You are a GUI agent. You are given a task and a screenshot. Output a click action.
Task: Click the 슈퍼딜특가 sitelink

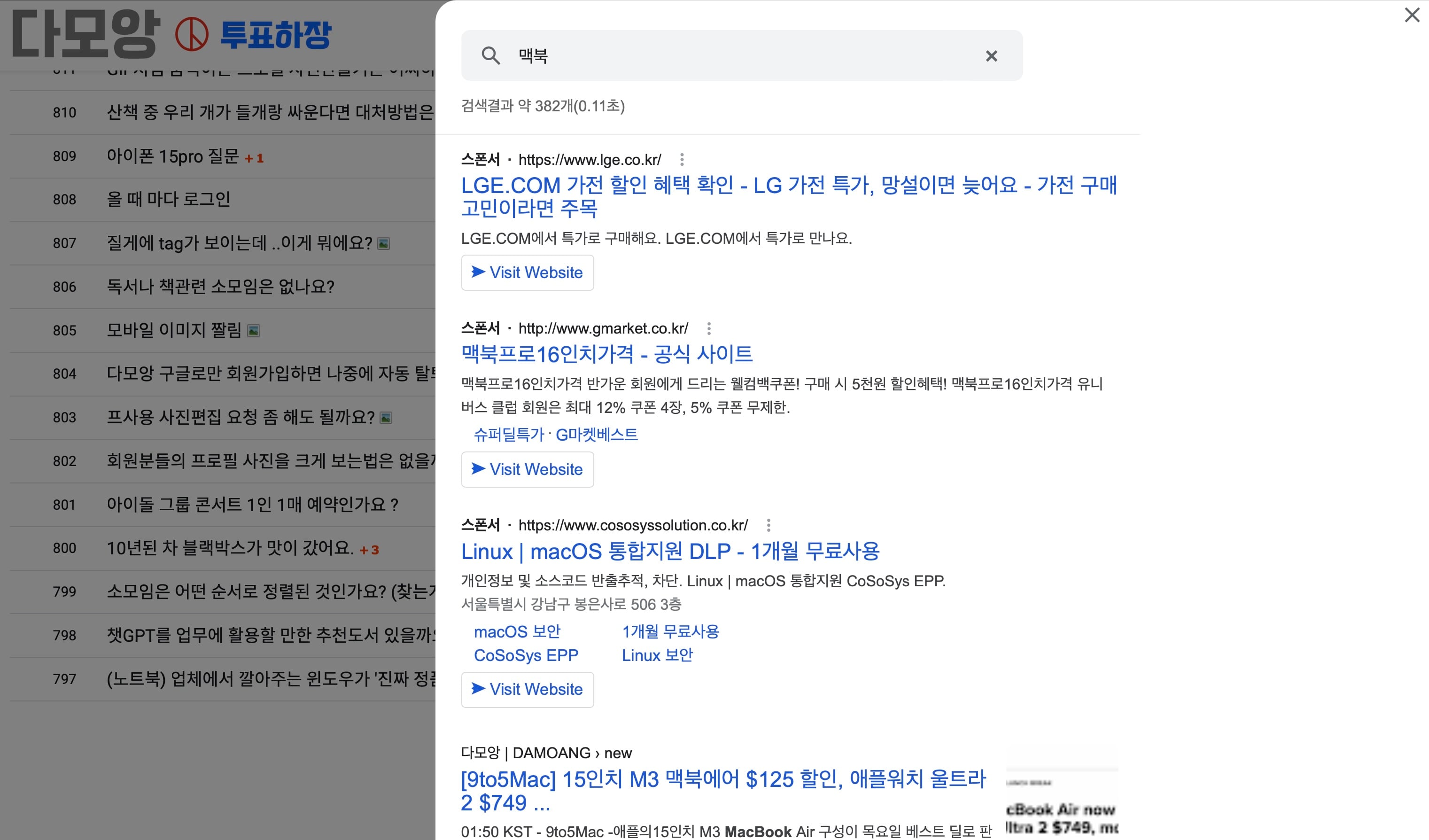click(x=509, y=435)
